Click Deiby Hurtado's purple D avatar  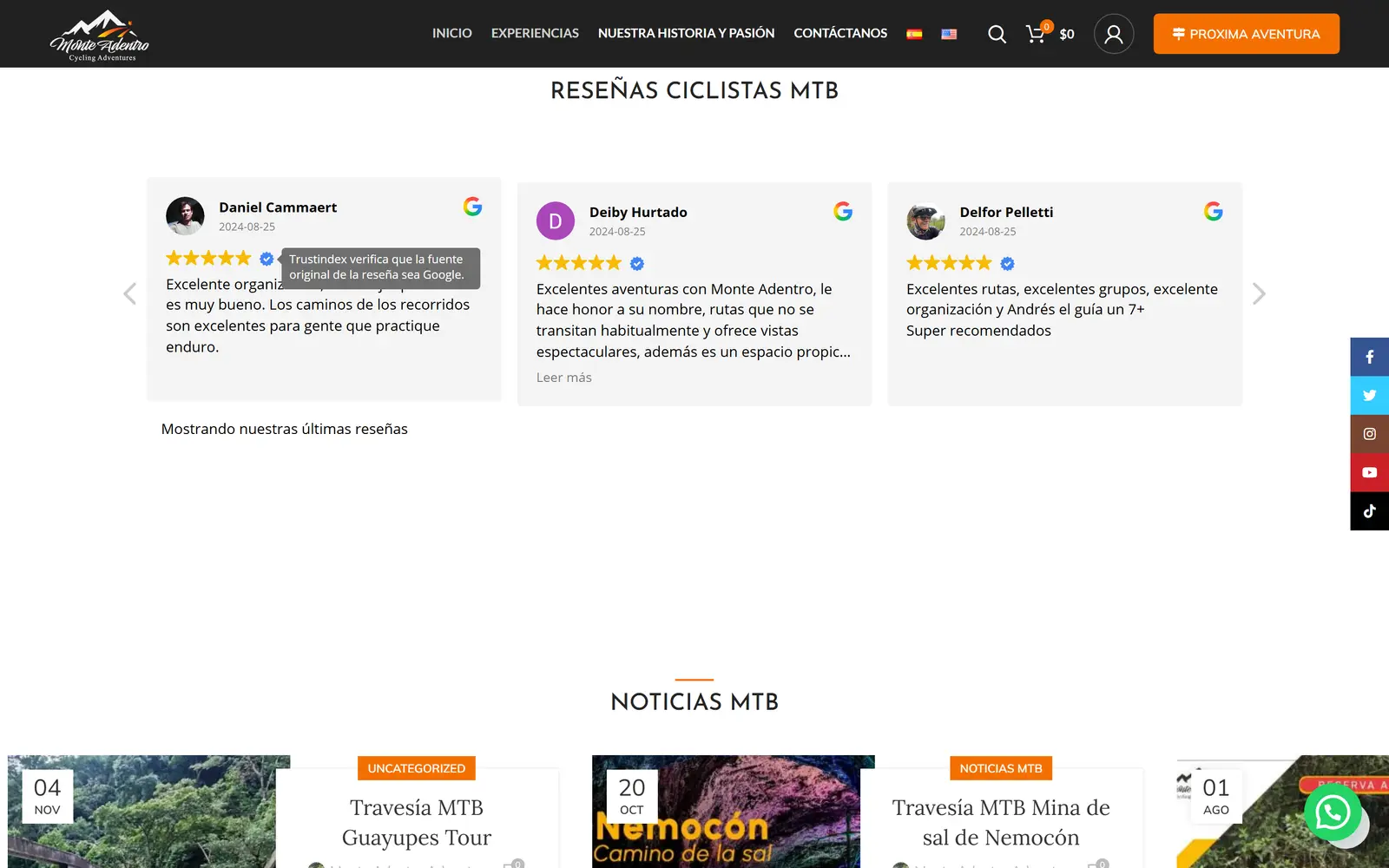[556, 220]
